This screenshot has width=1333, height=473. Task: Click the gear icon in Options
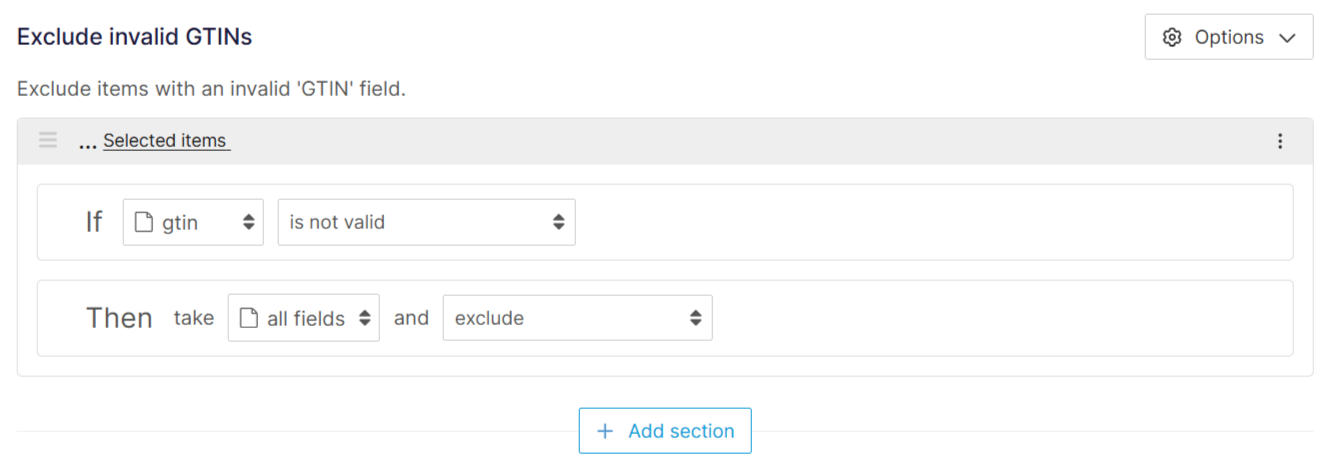pos(1172,37)
